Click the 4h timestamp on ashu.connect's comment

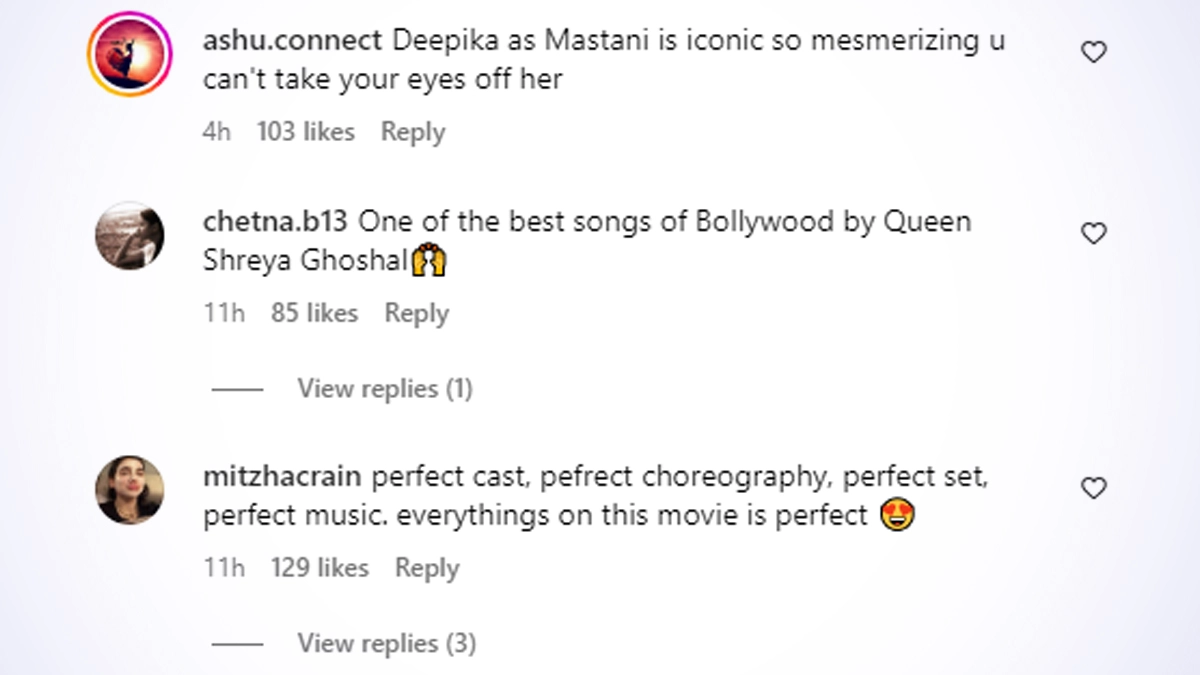tap(216, 132)
